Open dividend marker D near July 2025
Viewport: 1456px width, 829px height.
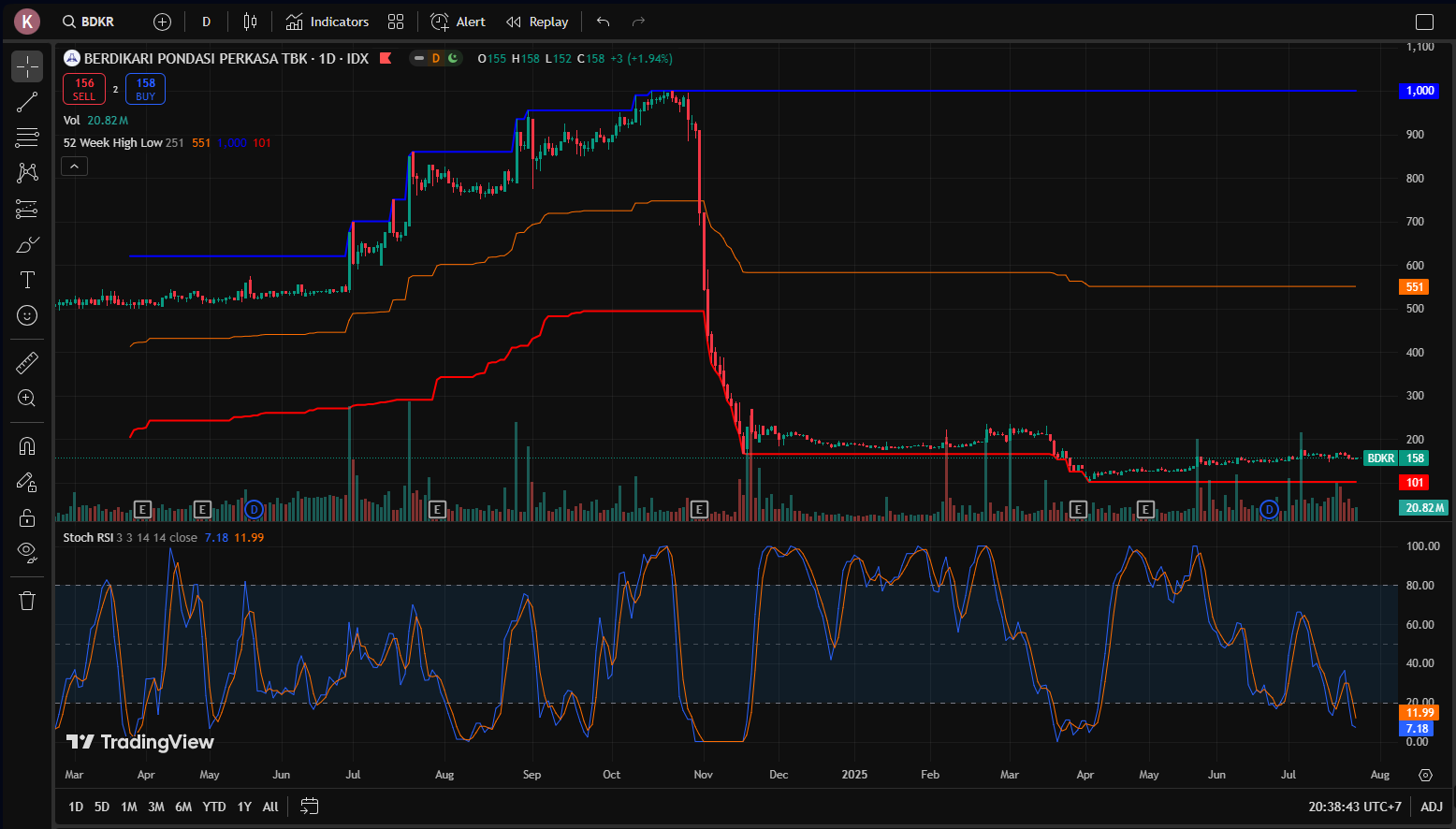coord(1269,509)
